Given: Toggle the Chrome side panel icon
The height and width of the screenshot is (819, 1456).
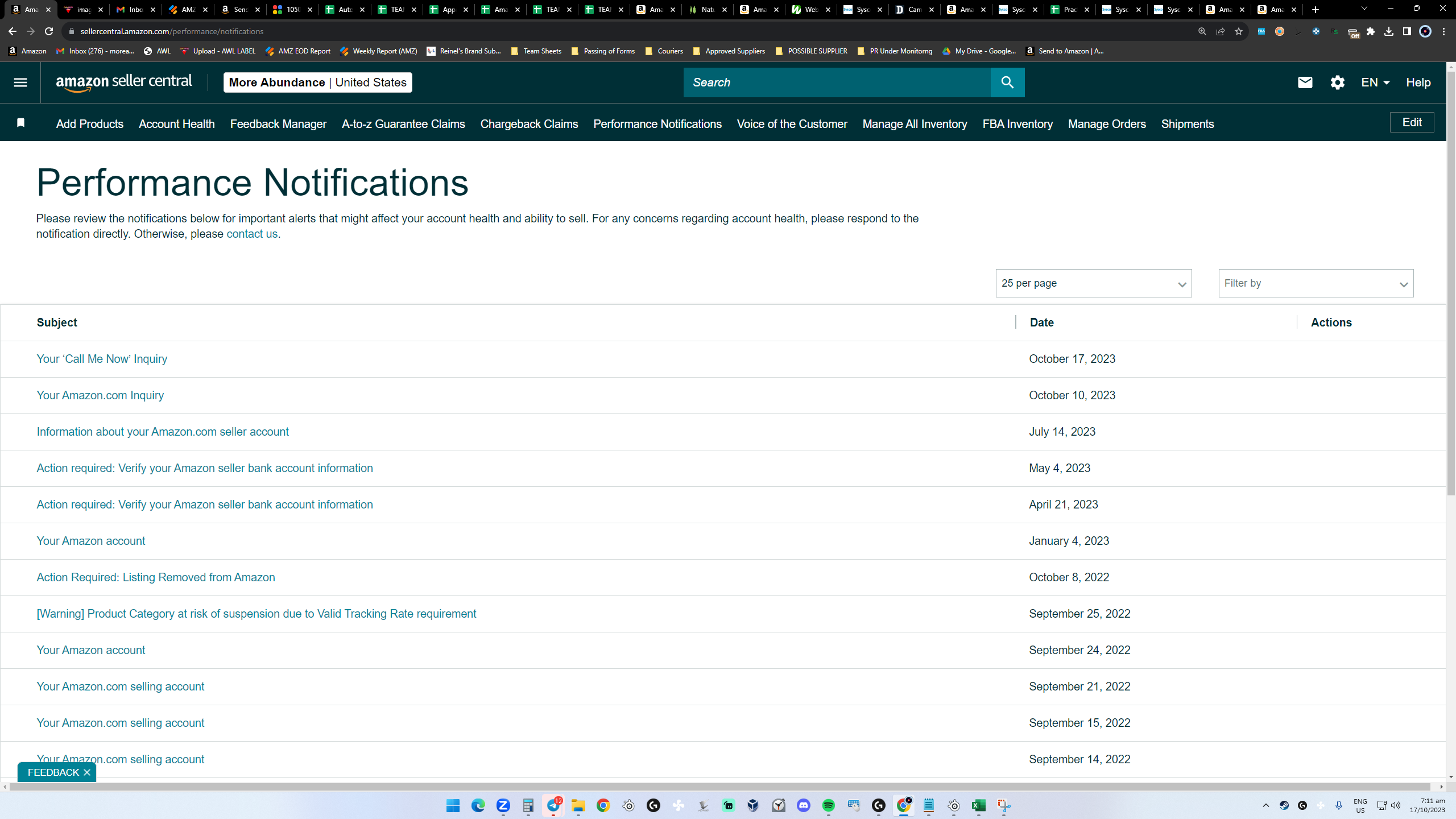Looking at the screenshot, I should point(1407,31).
